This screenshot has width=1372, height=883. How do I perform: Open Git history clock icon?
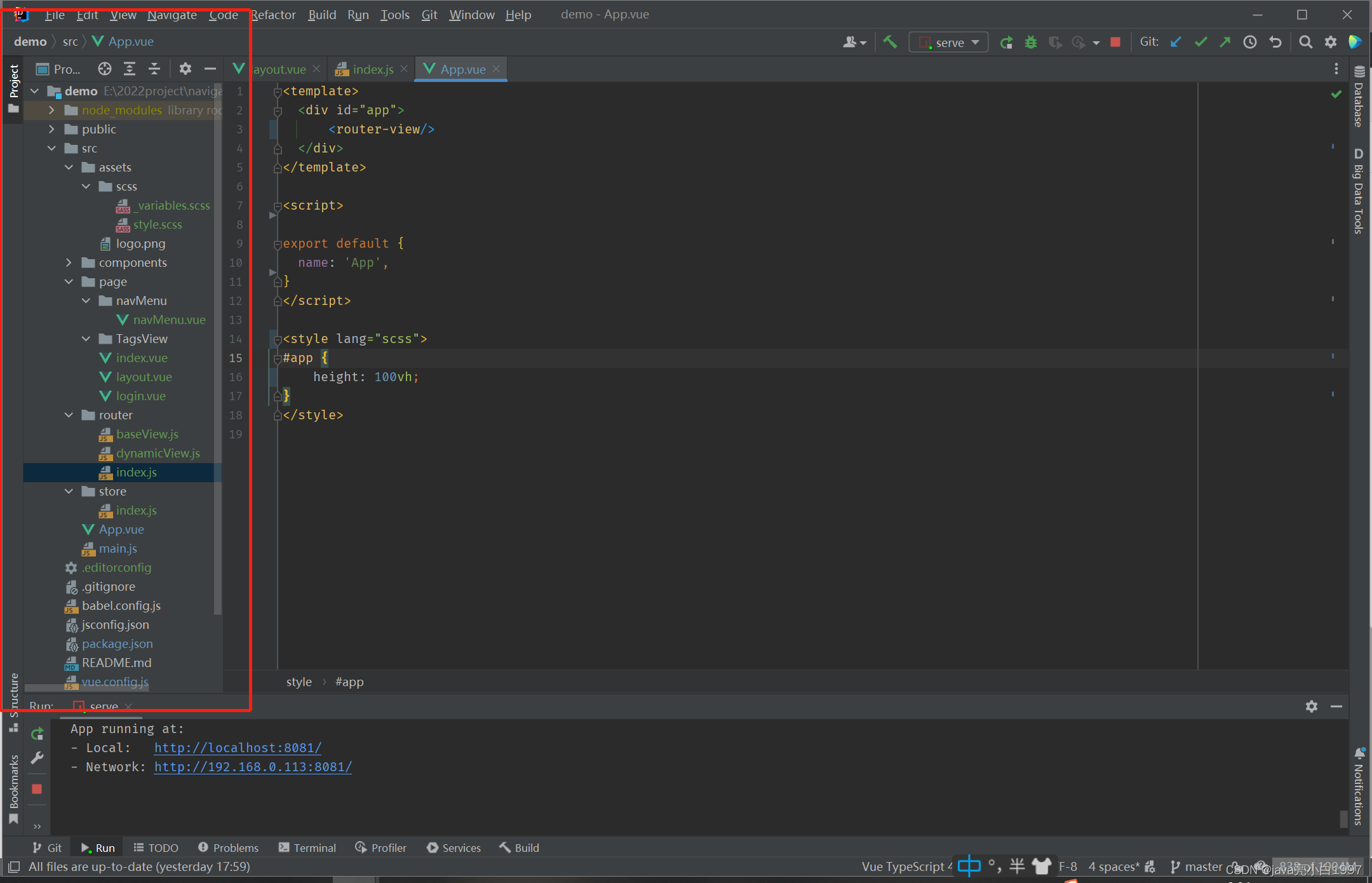pos(1249,42)
